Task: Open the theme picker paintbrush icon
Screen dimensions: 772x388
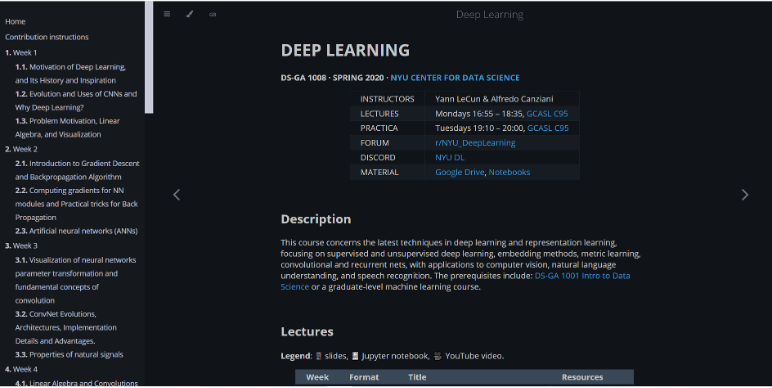Action: [x=190, y=14]
